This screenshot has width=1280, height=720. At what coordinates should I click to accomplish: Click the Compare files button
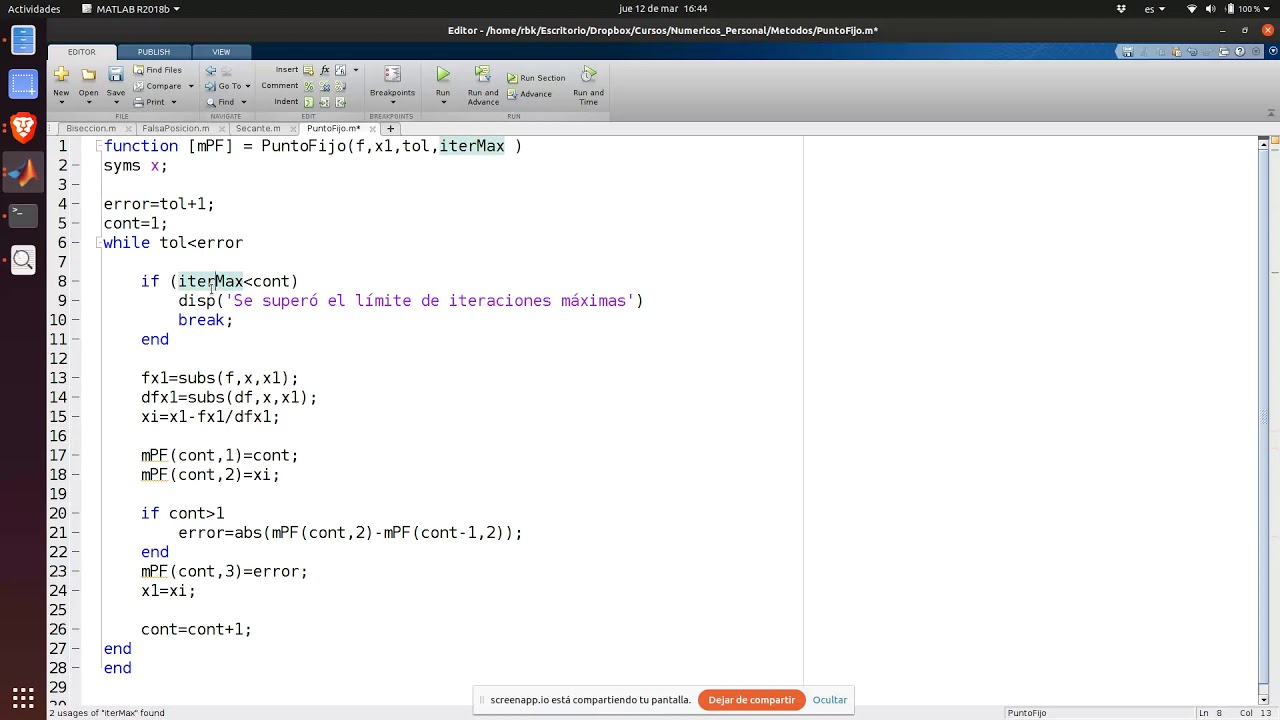[157, 86]
